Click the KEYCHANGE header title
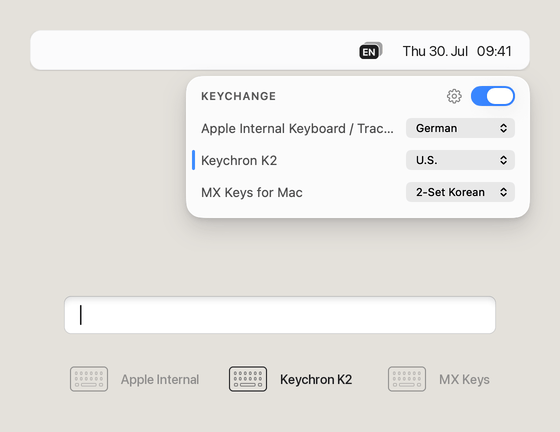Image resolution: width=560 pixels, height=432 pixels. coord(239,96)
